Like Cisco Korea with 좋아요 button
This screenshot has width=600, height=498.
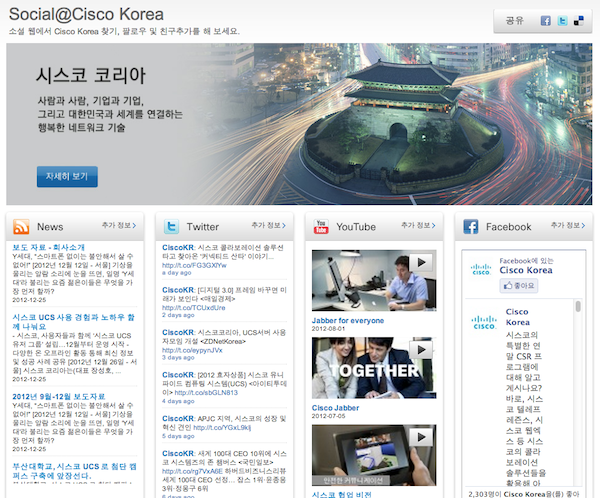(x=518, y=286)
